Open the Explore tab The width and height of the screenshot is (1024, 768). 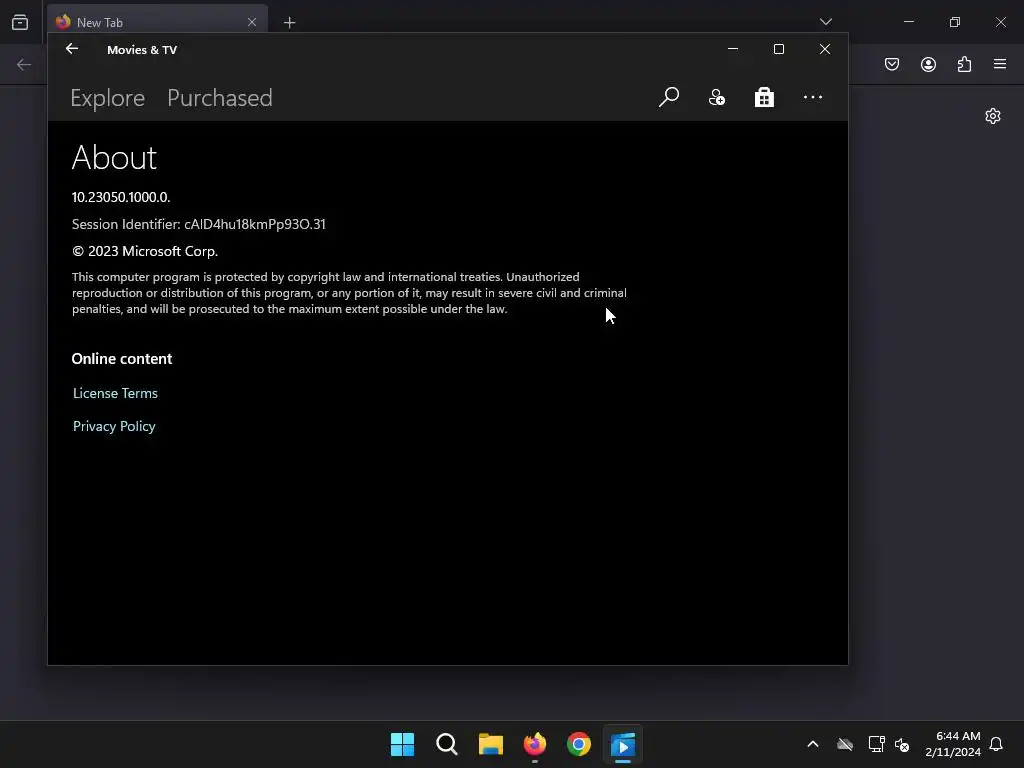tap(107, 98)
